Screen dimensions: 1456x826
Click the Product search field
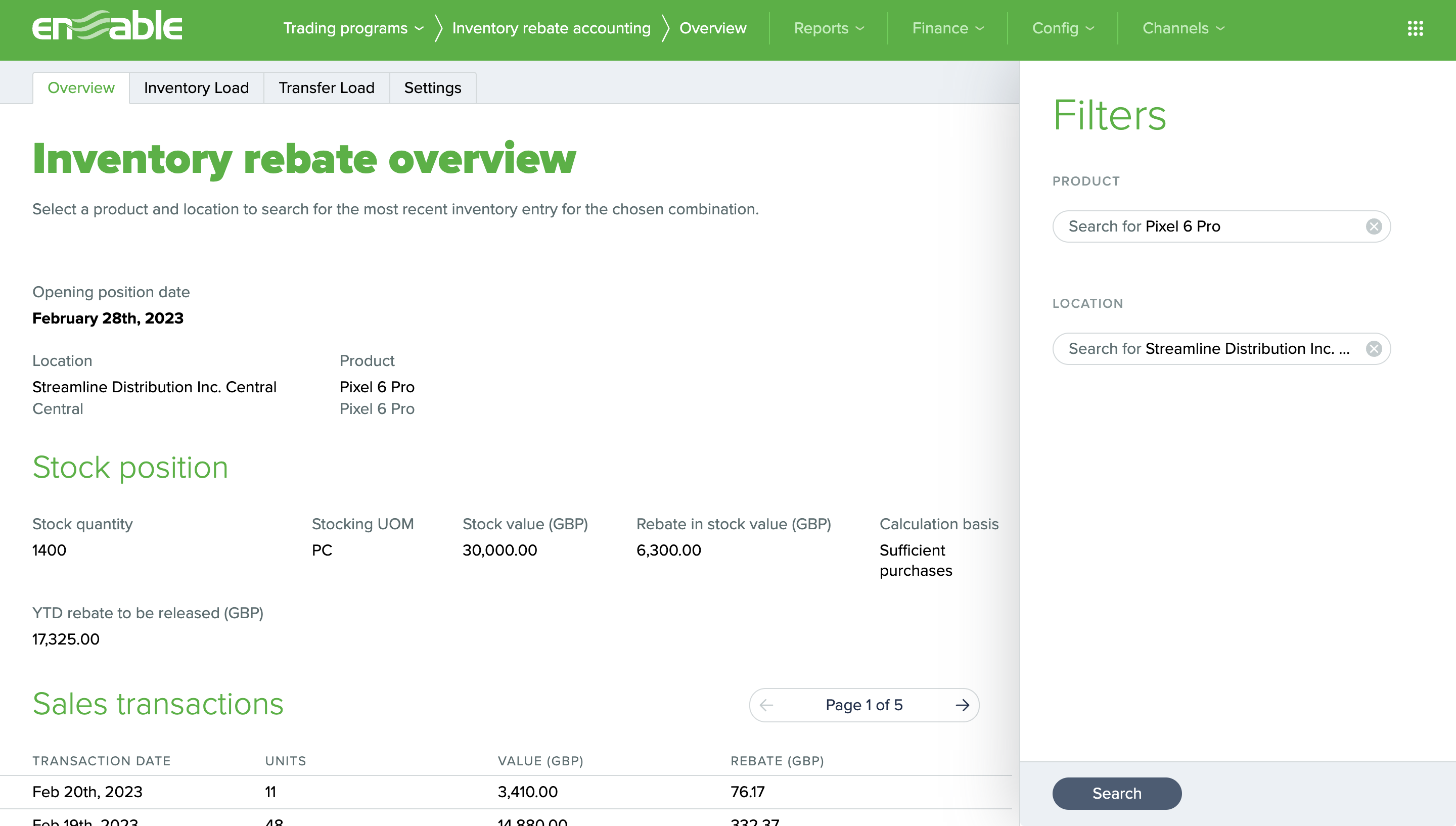coord(1208,226)
